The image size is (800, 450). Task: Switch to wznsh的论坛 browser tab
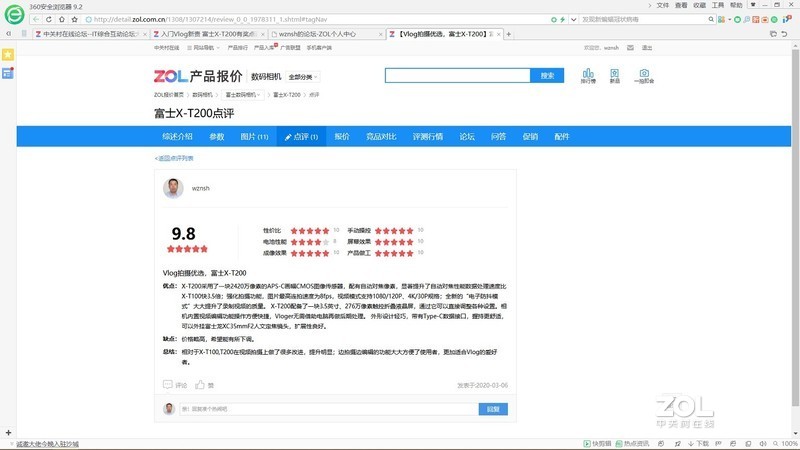pyautogui.click(x=327, y=34)
